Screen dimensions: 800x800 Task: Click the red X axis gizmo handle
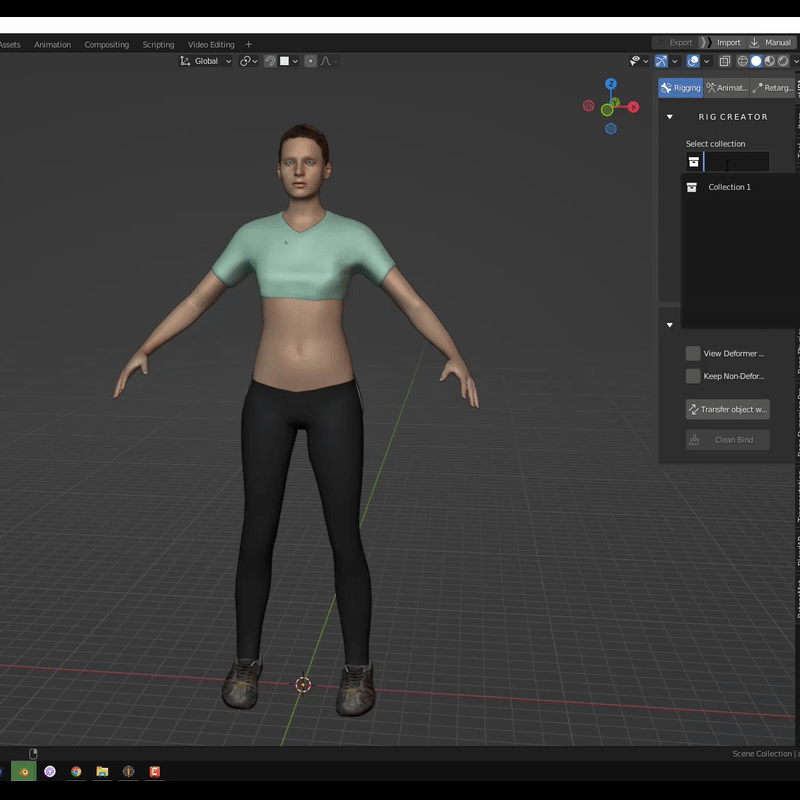[633, 106]
